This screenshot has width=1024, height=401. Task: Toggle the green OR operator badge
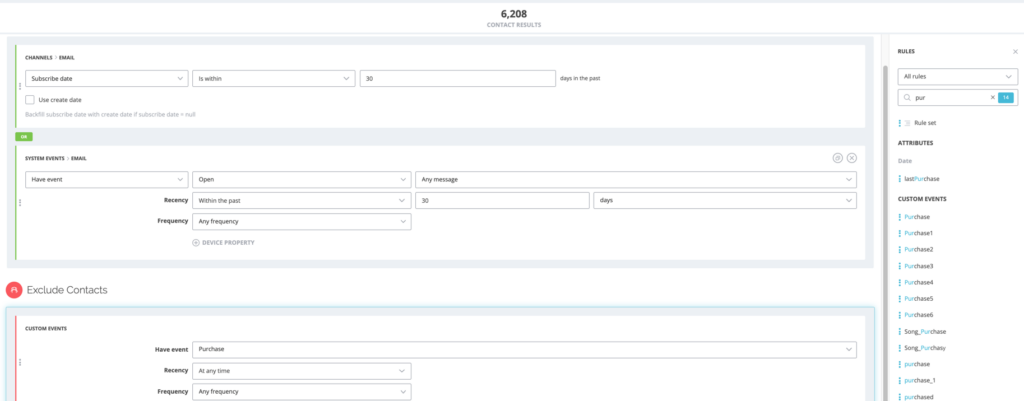(23, 136)
